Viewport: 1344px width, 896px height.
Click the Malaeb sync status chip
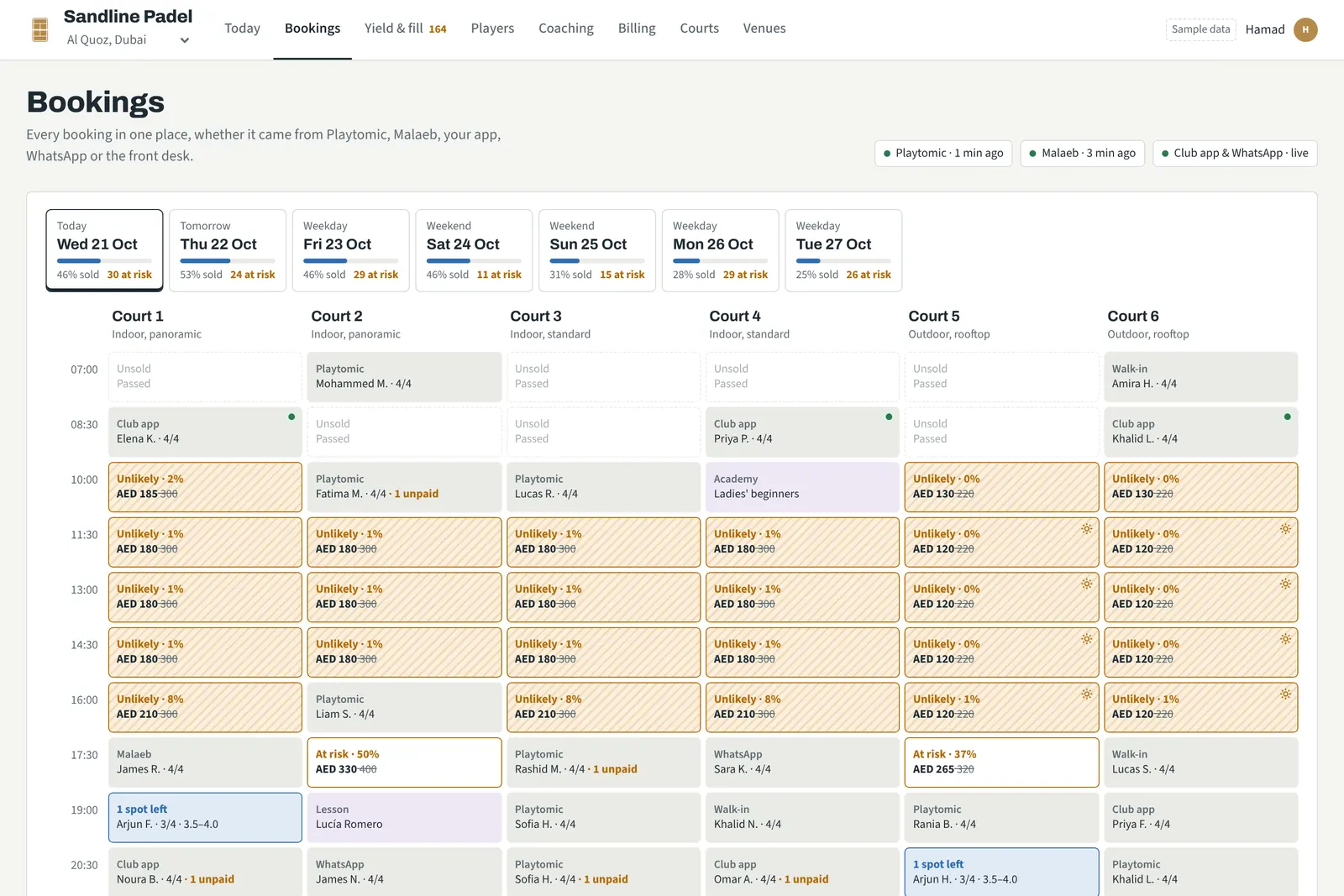(1083, 153)
